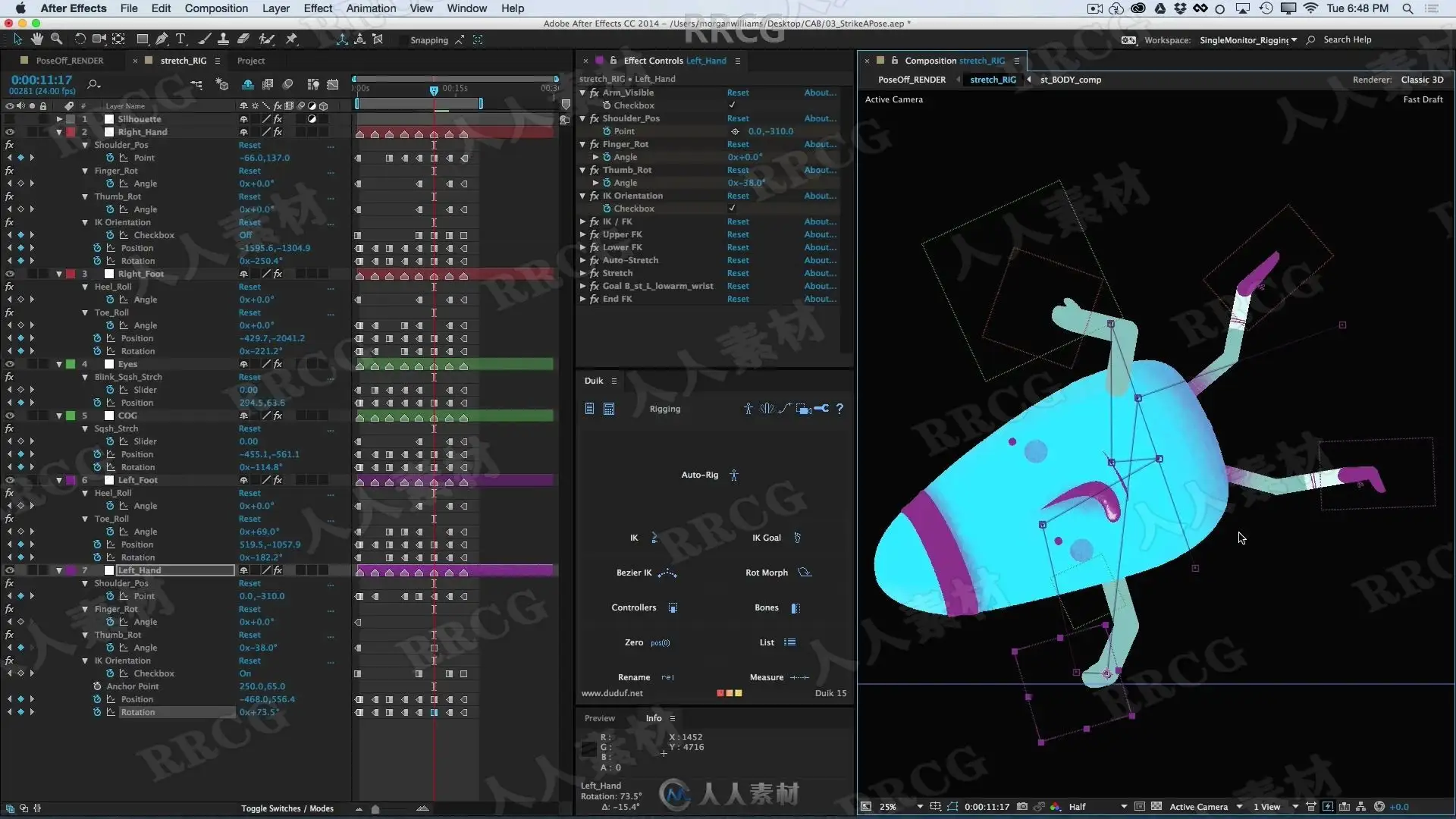Viewport: 1456px width, 819px height.
Task: Toggle Arm_Visible Checkbox in Effect Controls
Action: pyautogui.click(x=732, y=105)
